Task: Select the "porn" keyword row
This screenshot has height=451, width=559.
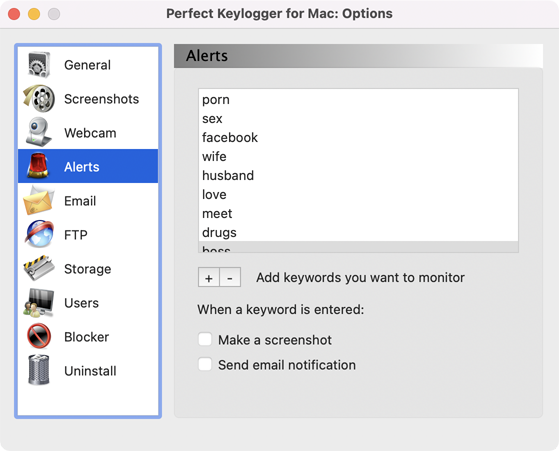Action: [x=358, y=99]
